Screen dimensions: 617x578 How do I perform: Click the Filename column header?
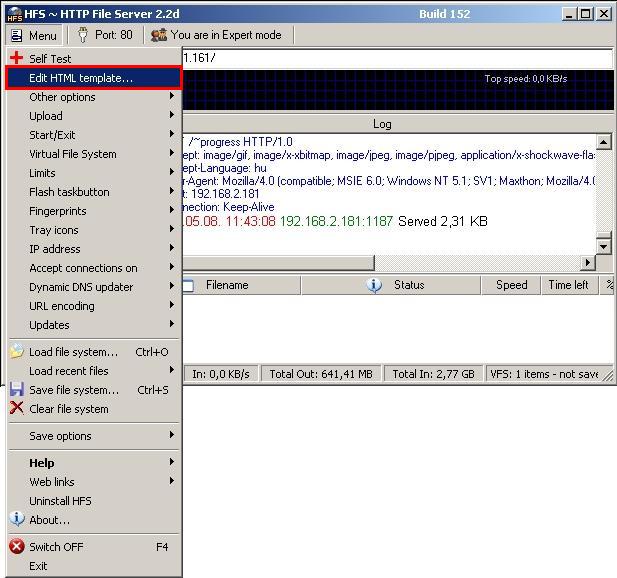tap(241, 285)
